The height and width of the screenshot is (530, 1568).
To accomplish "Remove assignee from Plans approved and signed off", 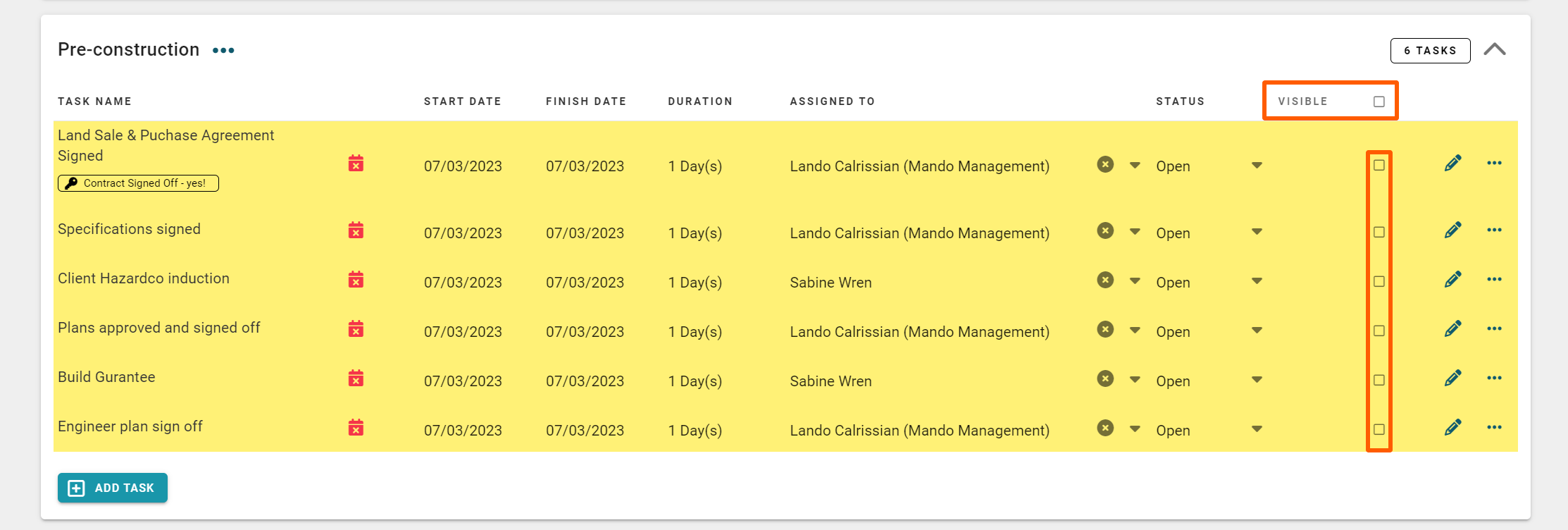I will click(1105, 329).
